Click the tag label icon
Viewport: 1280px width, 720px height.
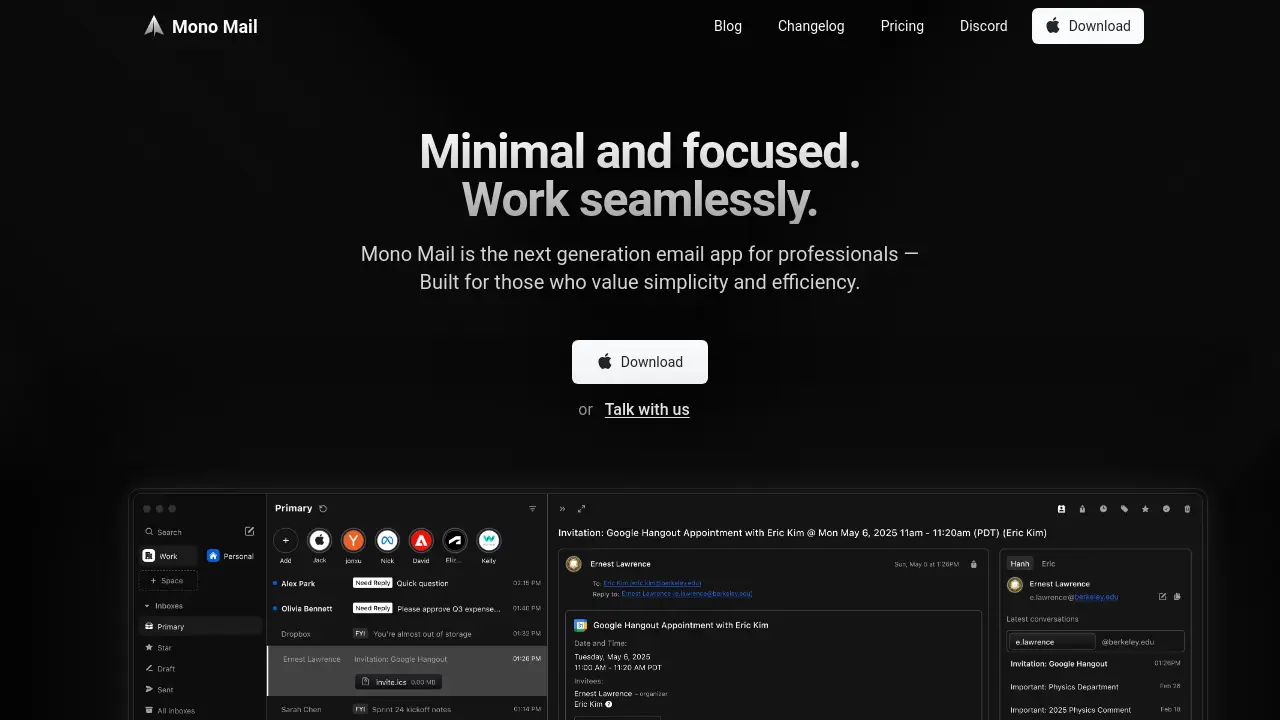click(x=1125, y=509)
